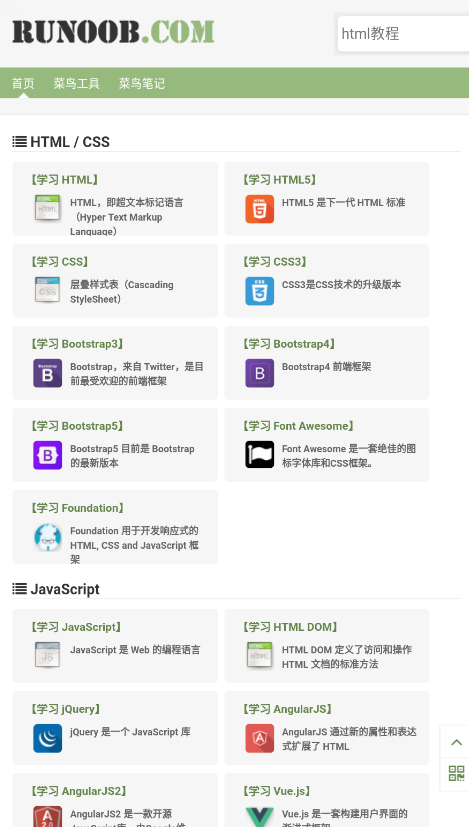
Task: Click the AngularJS red shield icon
Action: (260, 738)
